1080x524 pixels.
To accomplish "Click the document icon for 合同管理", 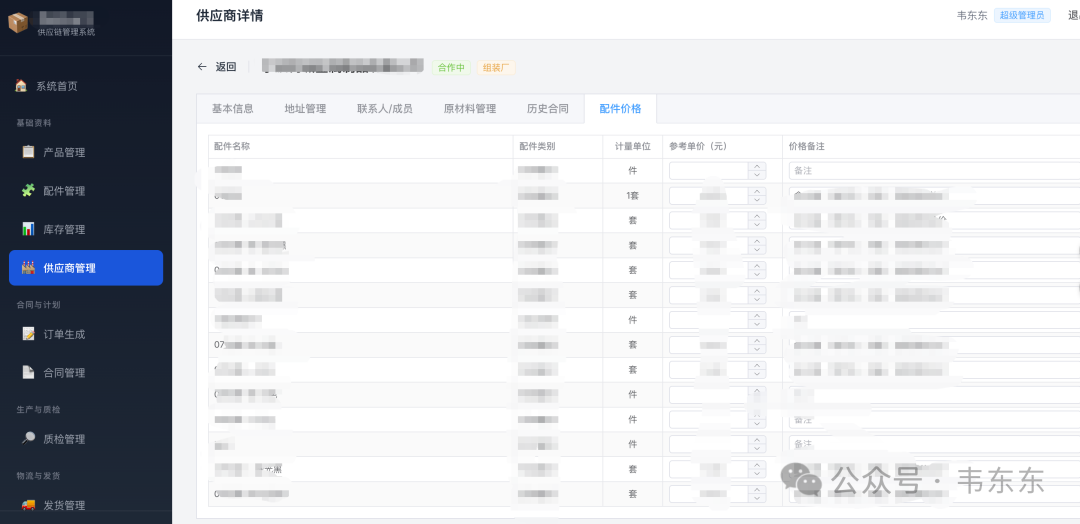I will tap(28, 372).
